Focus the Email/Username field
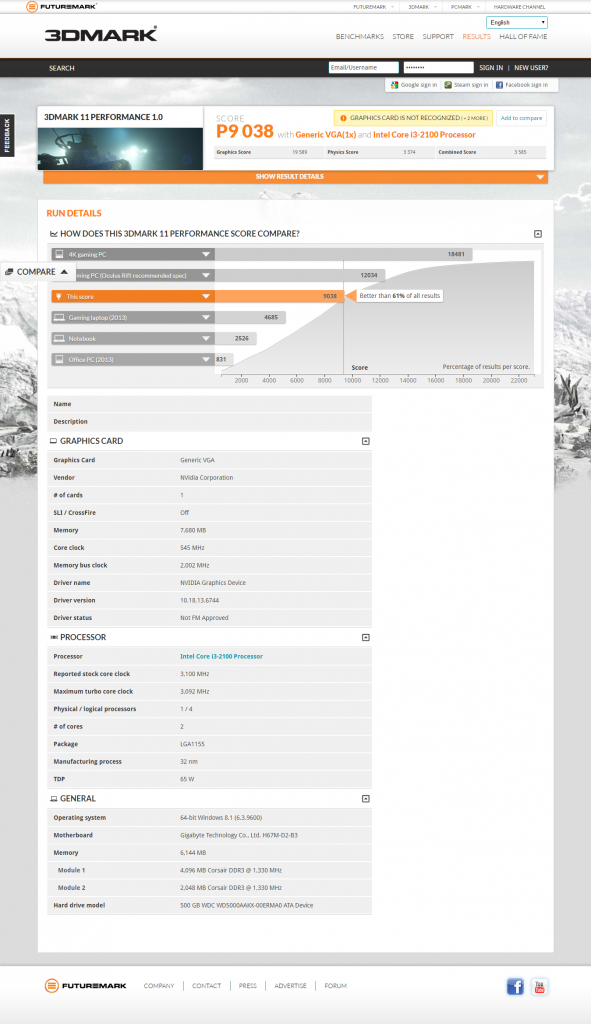This screenshot has width=591, height=1024. [x=364, y=67]
